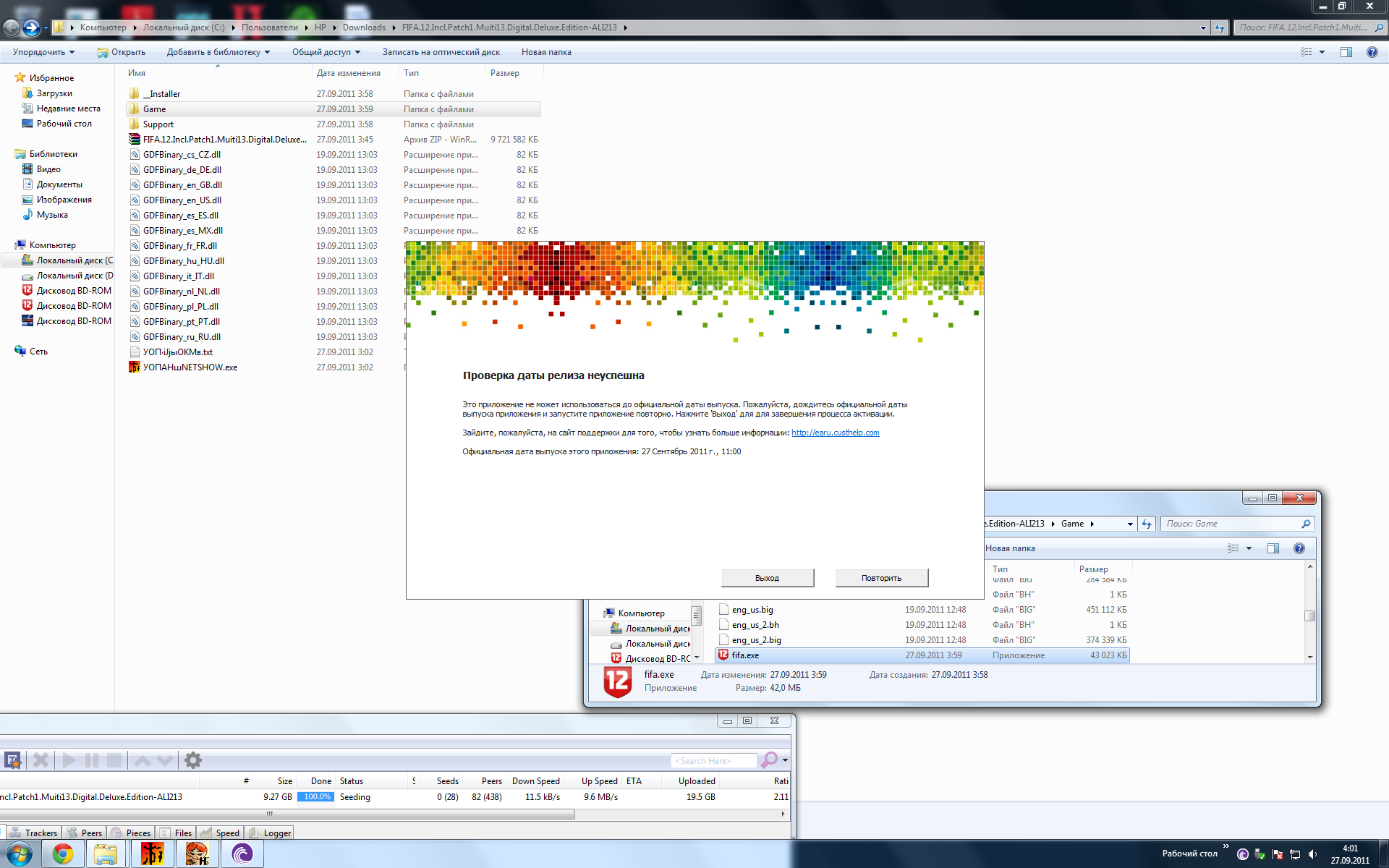Select GDFBinary_ru_RU.dll file
The width and height of the screenshot is (1389, 868).
coord(334,337)
